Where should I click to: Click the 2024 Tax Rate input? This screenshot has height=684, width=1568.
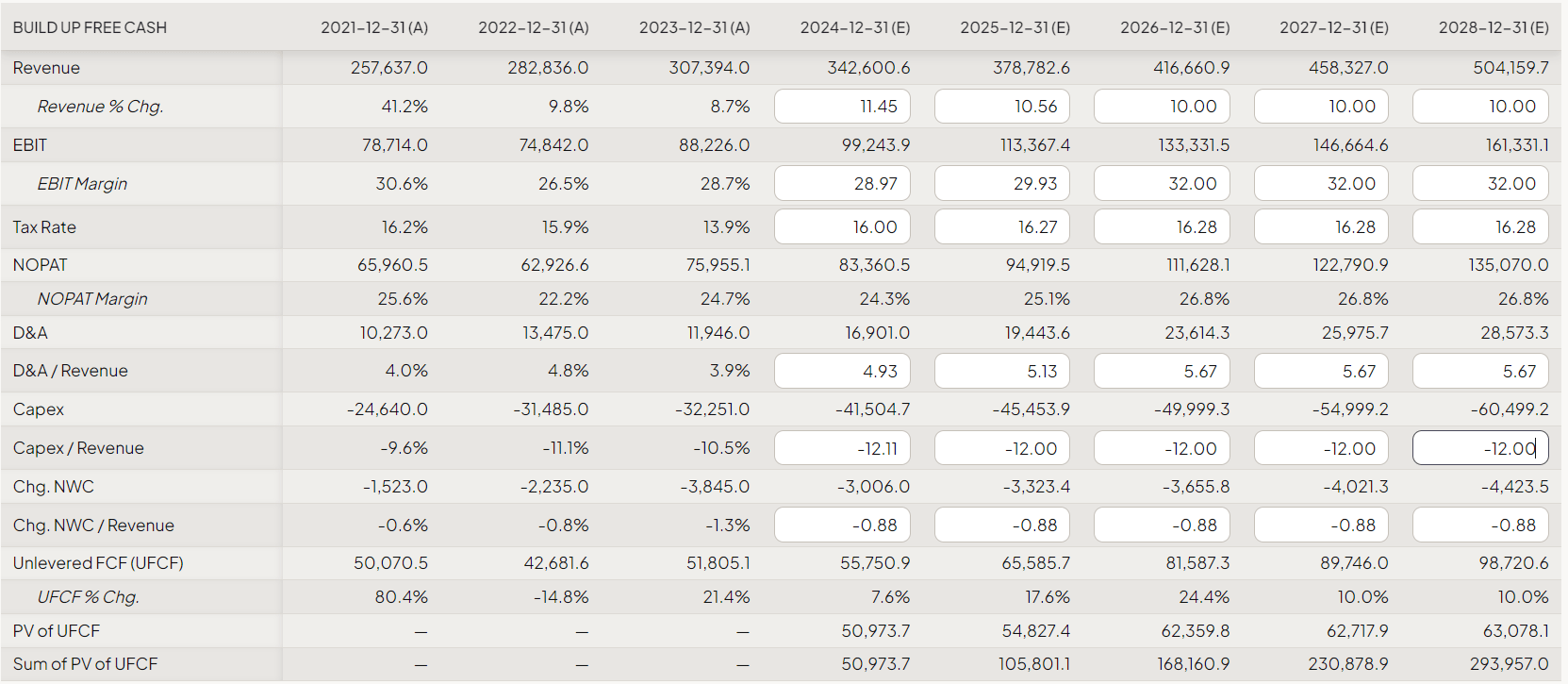click(x=842, y=227)
